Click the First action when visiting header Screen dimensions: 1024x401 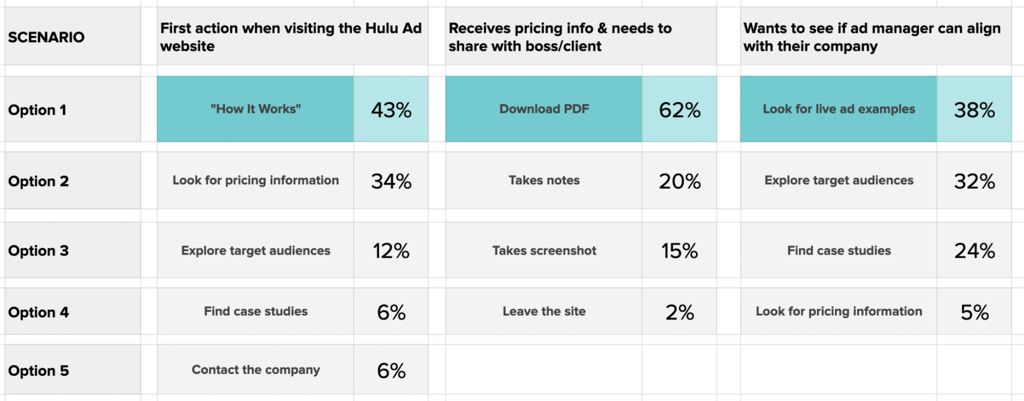coord(293,37)
